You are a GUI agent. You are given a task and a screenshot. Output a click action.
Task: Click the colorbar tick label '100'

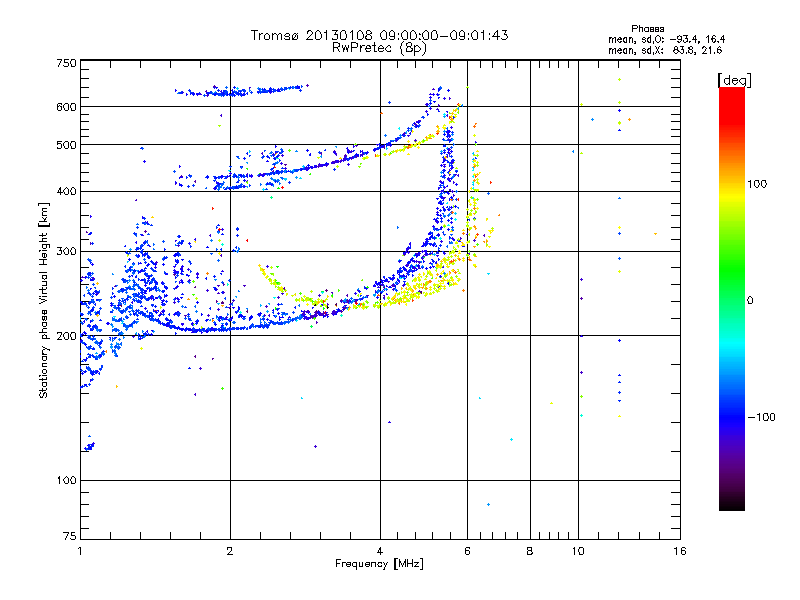757,184
